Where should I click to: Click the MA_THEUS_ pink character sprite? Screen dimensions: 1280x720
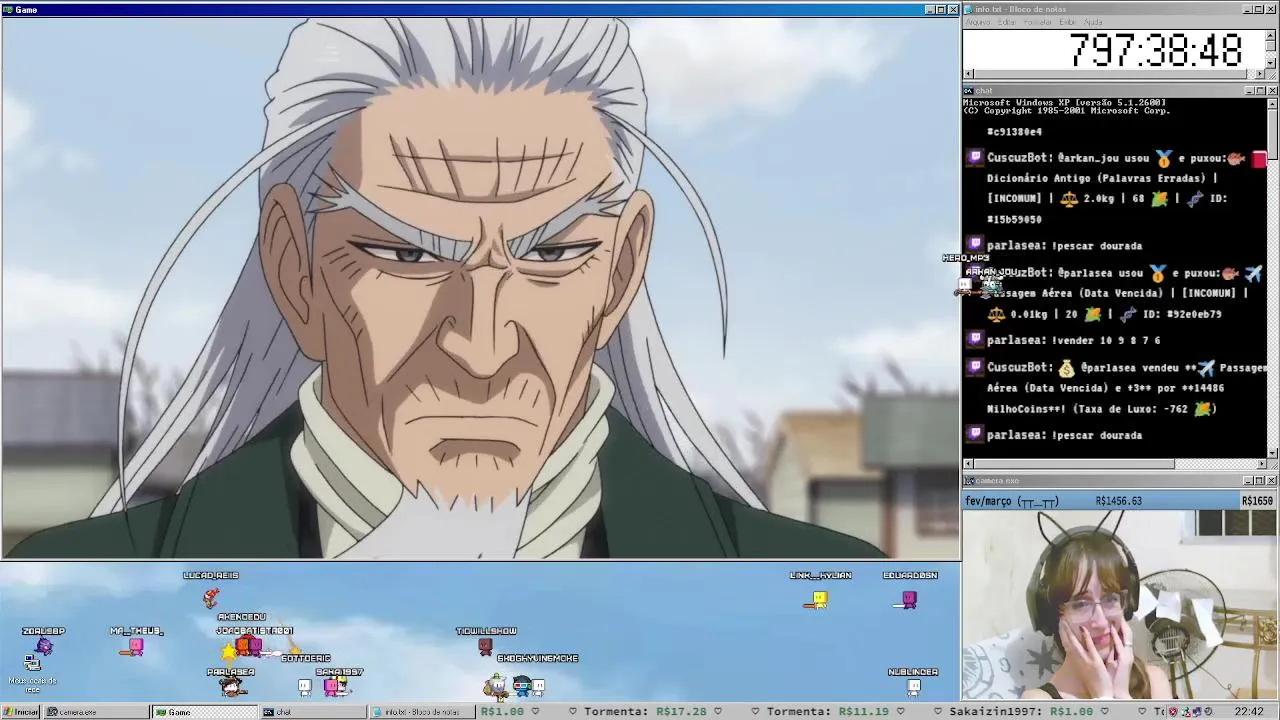coord(136,647)
